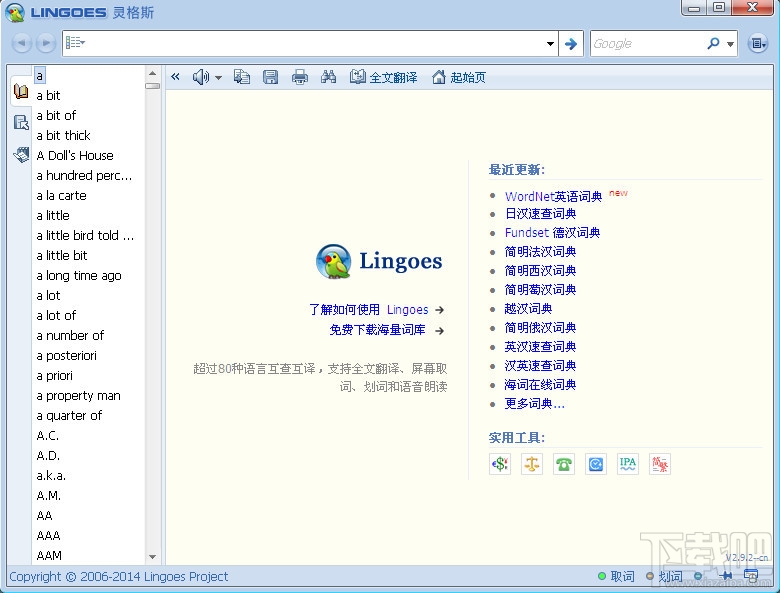Open the dictionary guide sidebar tab
The height and width of the screenshot is (593, 780).
[x=21, y=122]
